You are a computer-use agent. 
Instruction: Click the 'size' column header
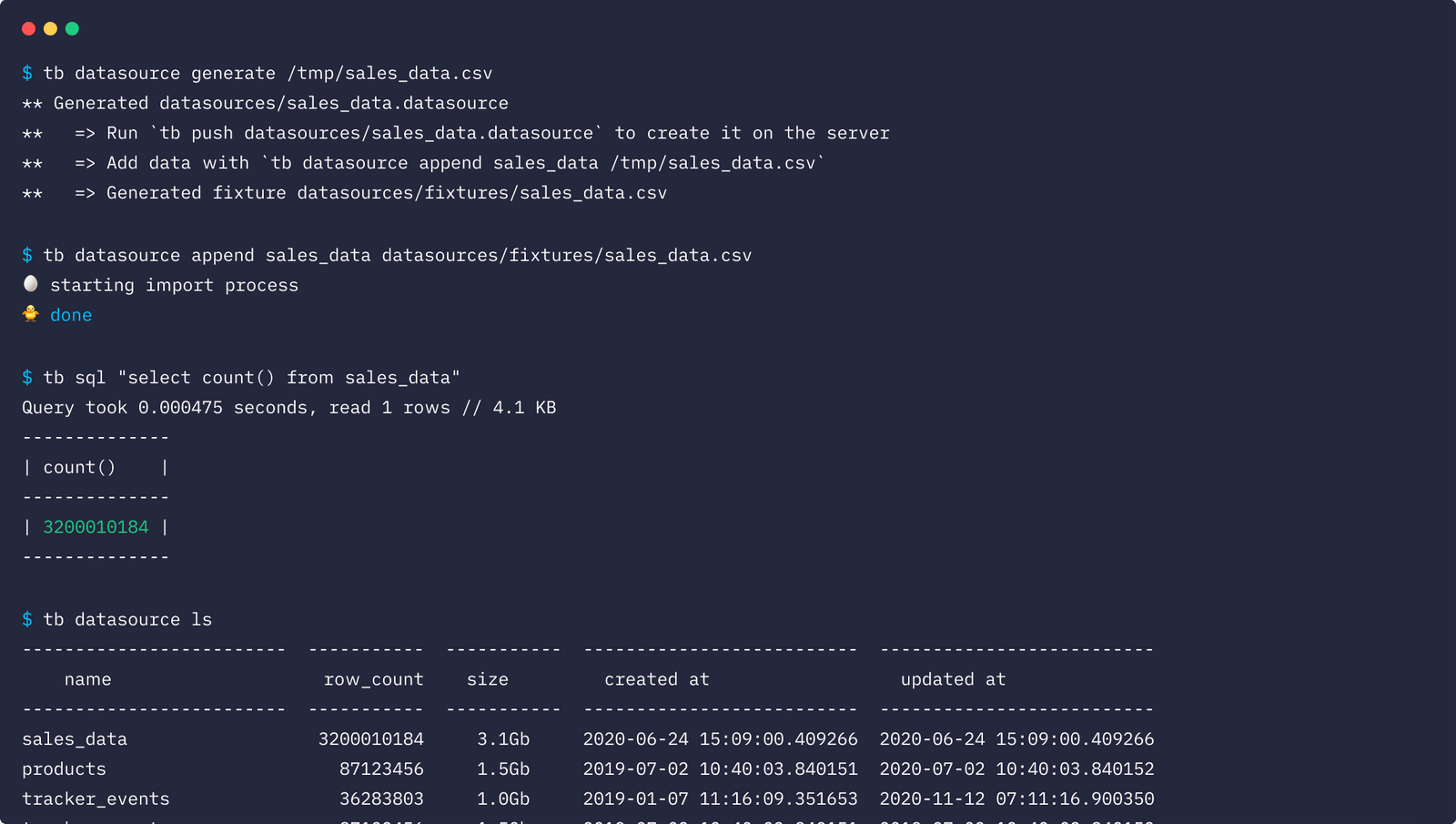click(487, 679)
